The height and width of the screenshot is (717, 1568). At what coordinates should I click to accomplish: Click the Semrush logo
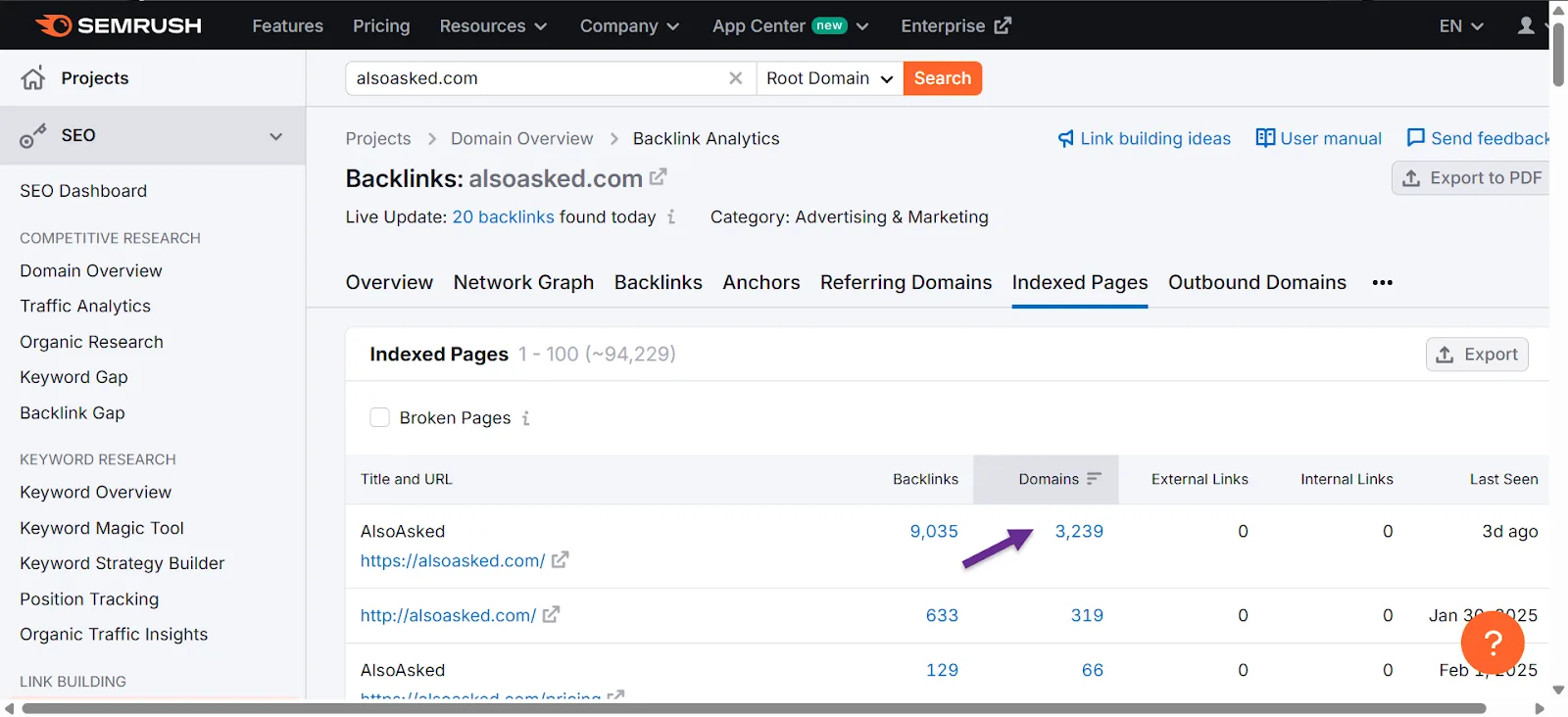coord(119,25)
